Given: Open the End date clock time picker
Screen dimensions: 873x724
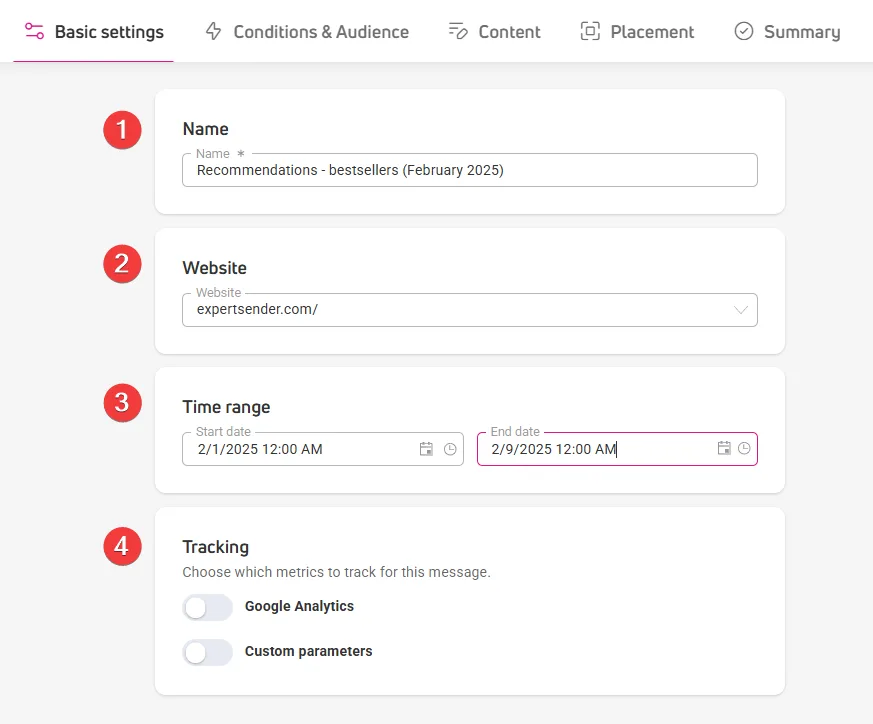Looking at the screenshot, I should point(744,448).
